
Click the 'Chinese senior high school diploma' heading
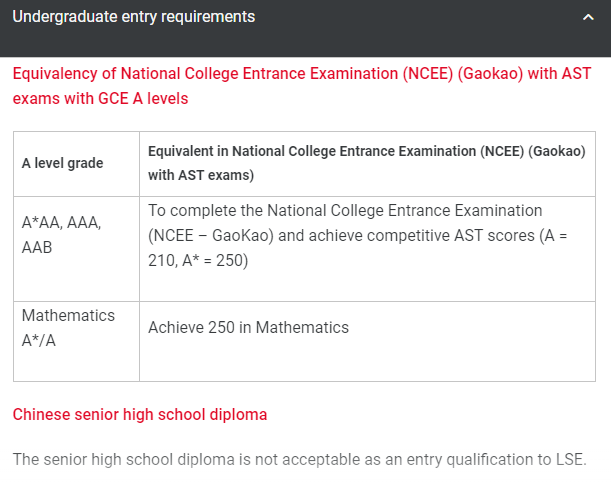(140, 414)
